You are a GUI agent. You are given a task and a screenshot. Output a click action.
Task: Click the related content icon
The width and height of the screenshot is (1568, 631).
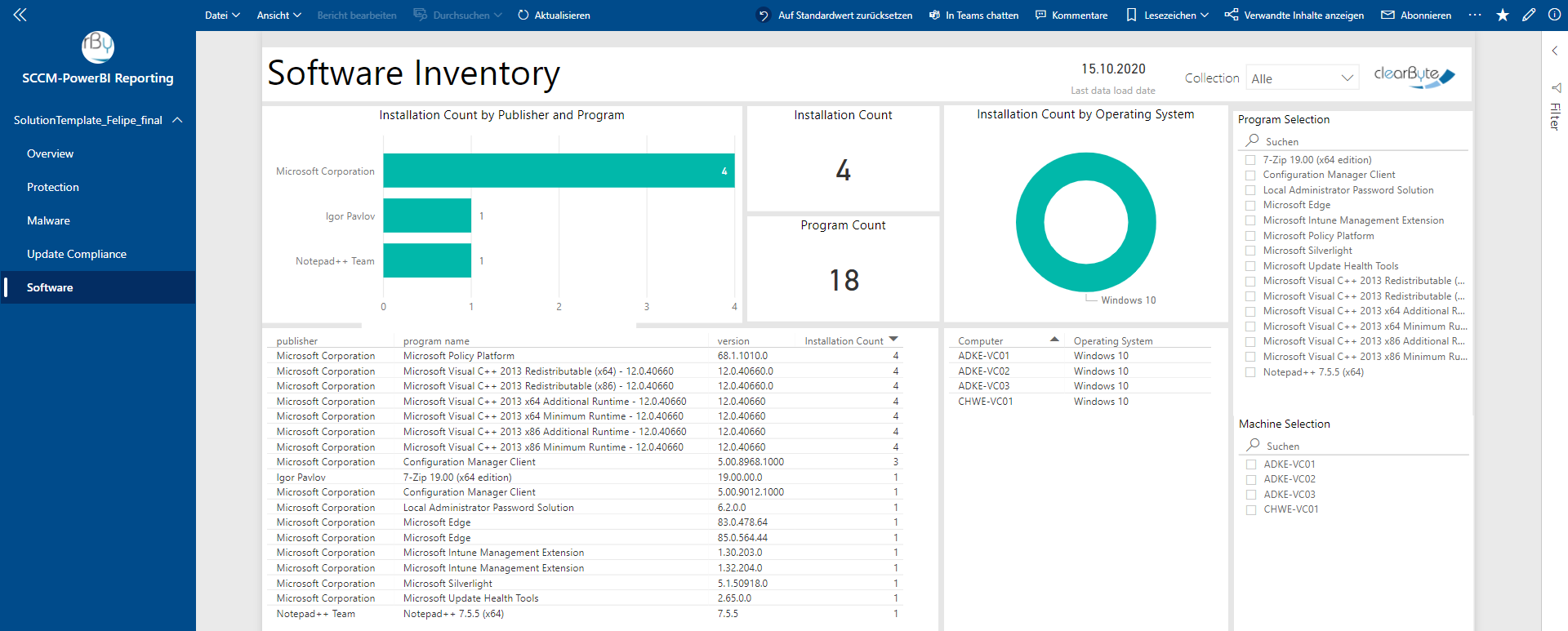pos(1232,15)
